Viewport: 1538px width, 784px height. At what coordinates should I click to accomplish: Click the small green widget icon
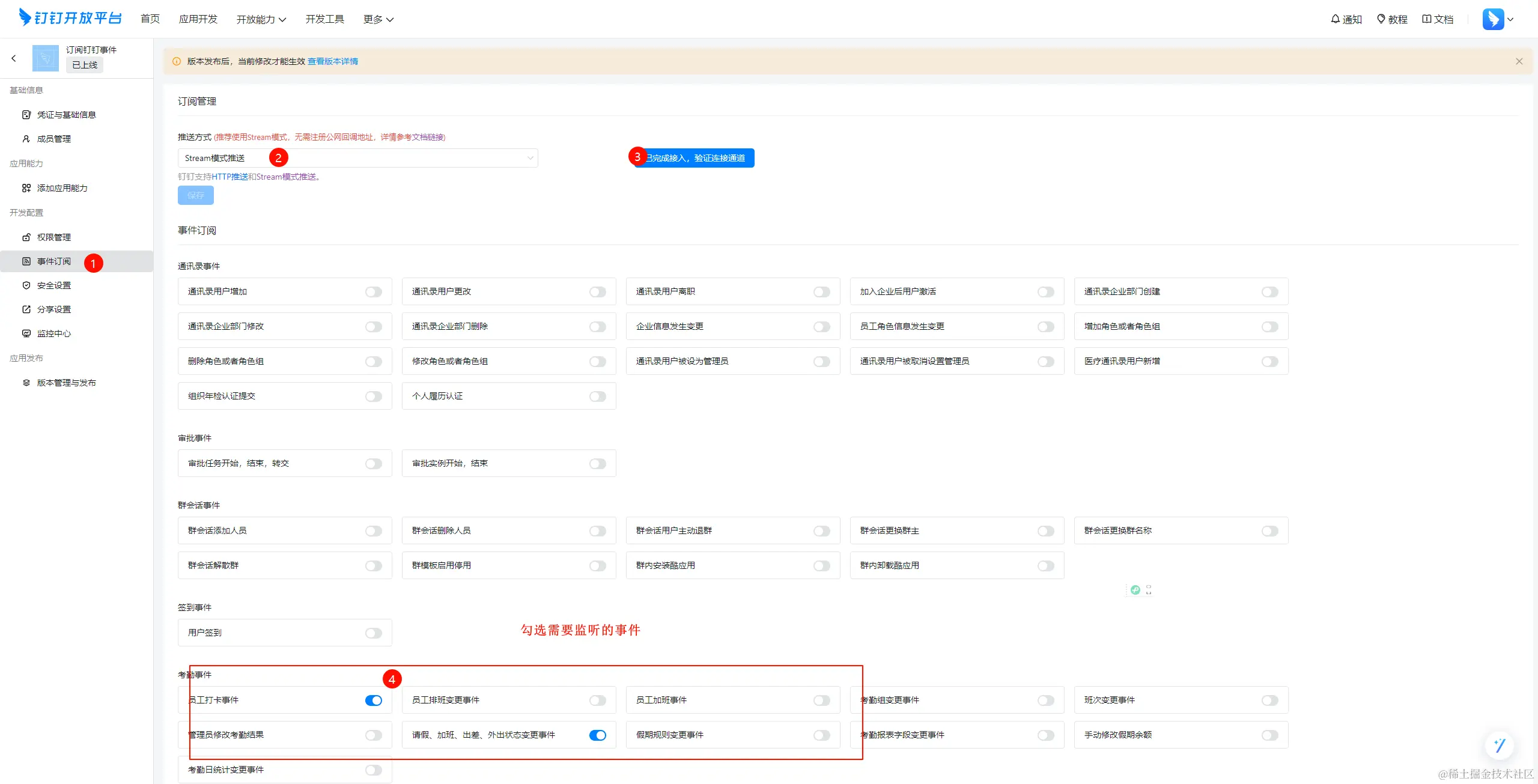[x=1135, y=590]
